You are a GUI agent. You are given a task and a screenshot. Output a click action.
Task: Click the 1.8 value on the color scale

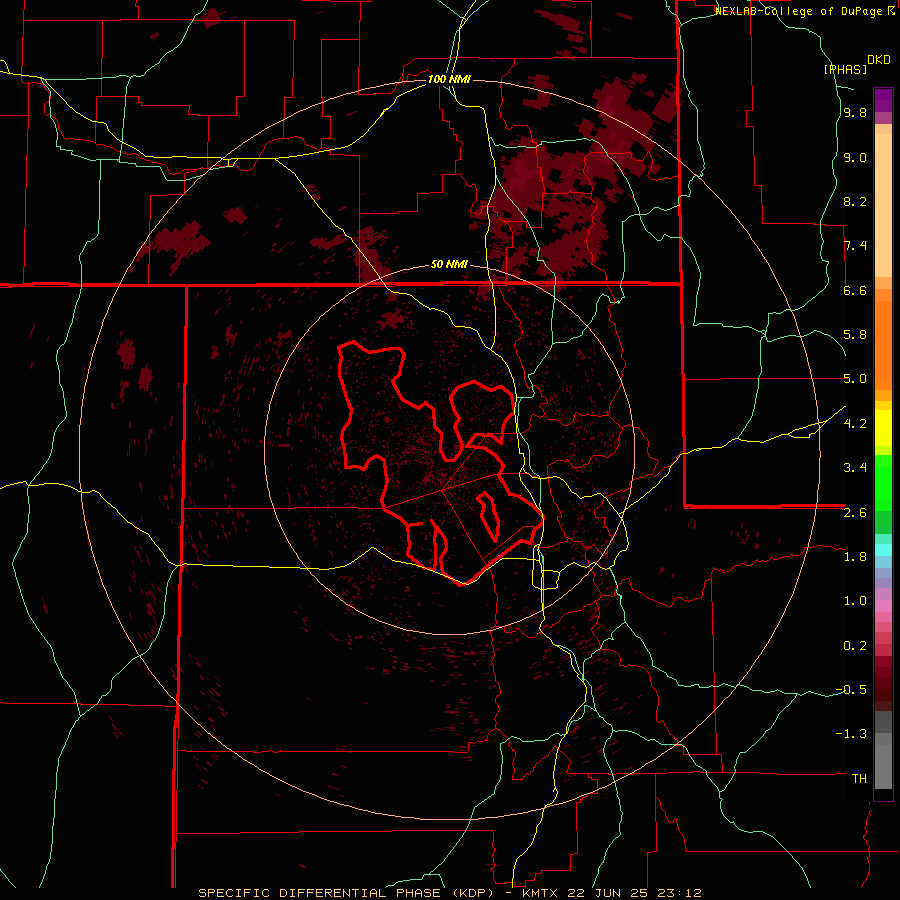[x=855, y=557]
